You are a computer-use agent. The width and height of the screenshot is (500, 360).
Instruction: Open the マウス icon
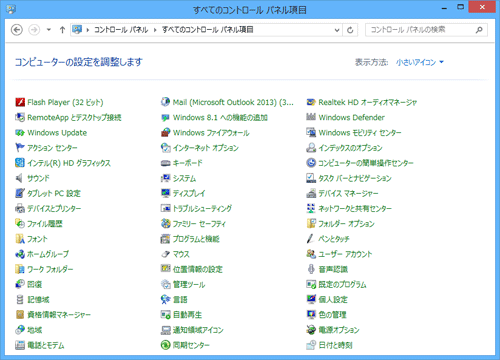click(166, 254)
